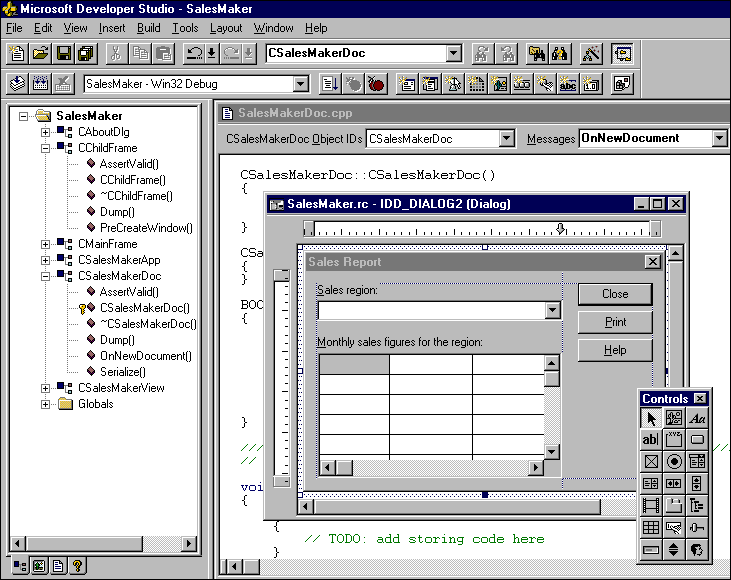This screenshot has height=580, width=731.
Task: Select the Tab control in Controls palette
Action: (674, 505)
